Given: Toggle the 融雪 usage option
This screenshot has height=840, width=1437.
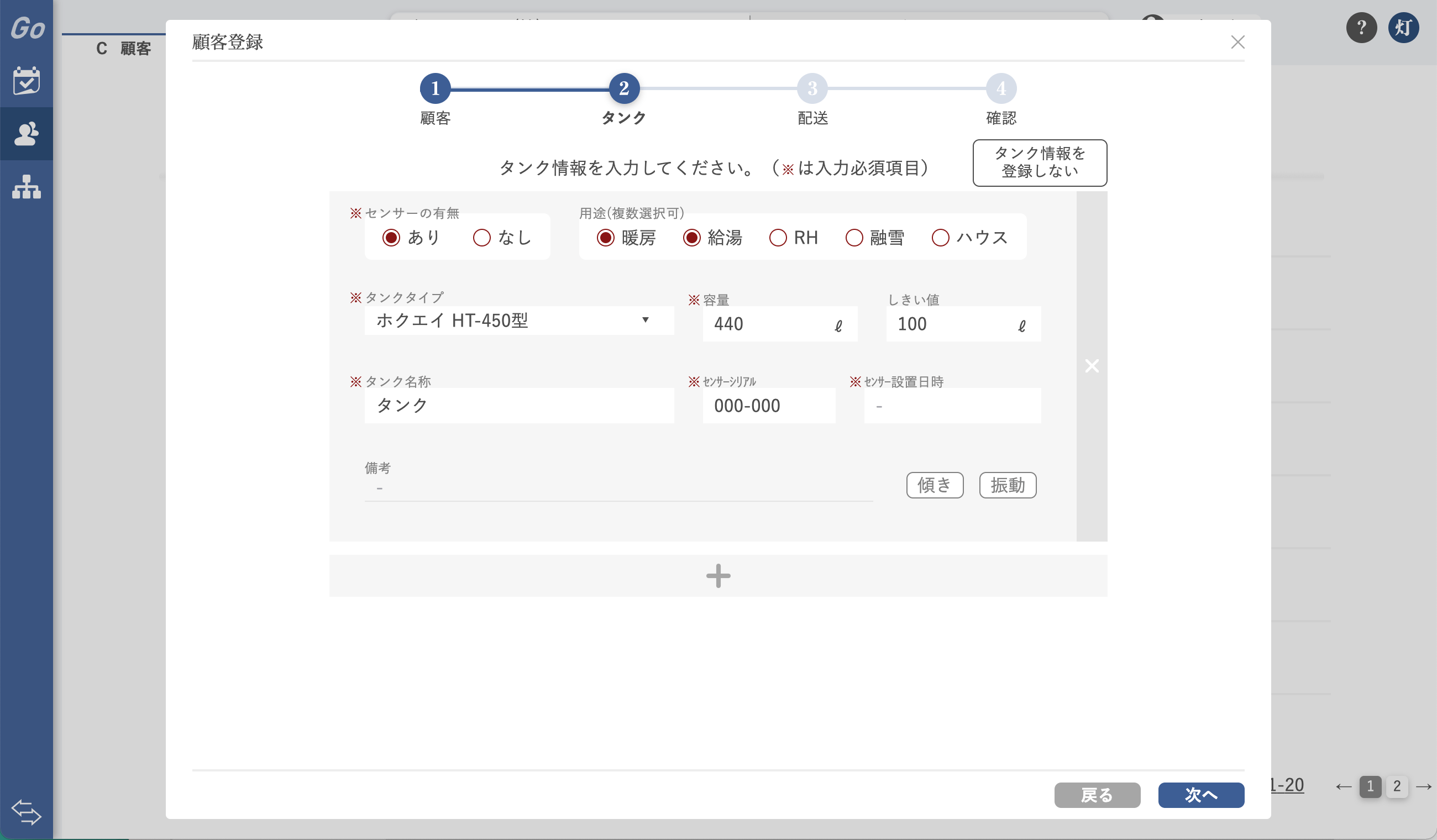Looking at the screenshot, I should 854,237.
